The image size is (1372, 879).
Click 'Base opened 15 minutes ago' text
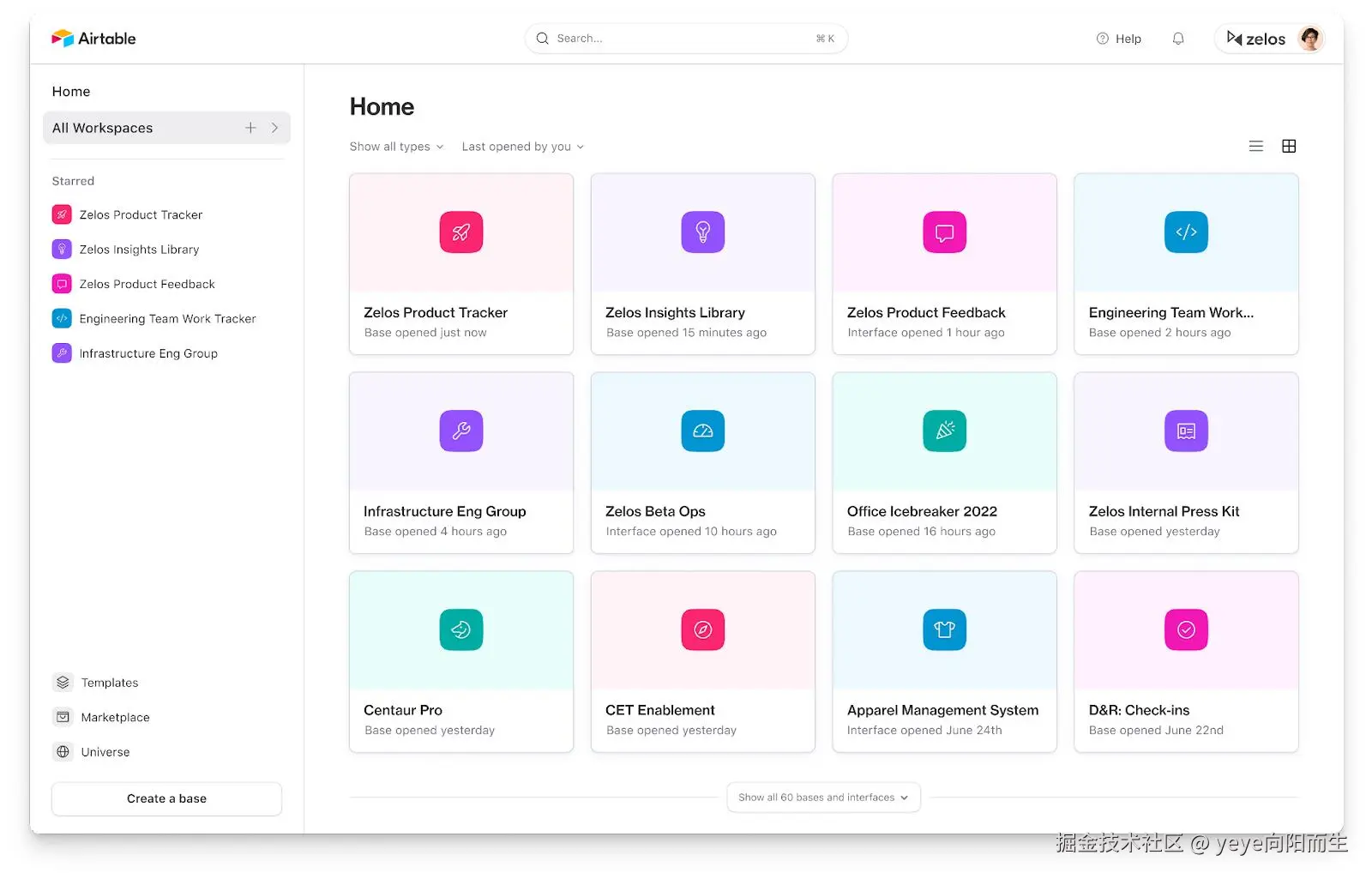687,333
